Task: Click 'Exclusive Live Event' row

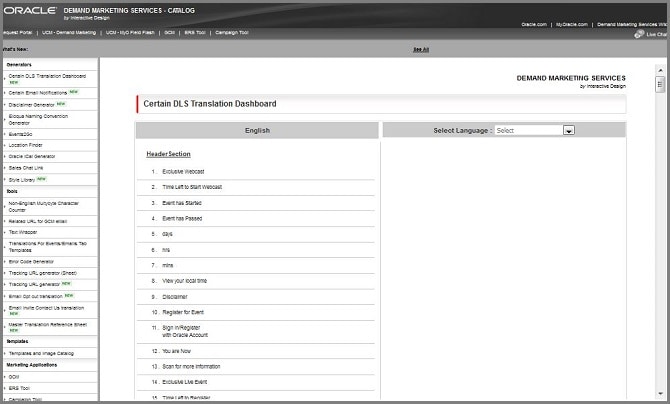Action: 256,382
